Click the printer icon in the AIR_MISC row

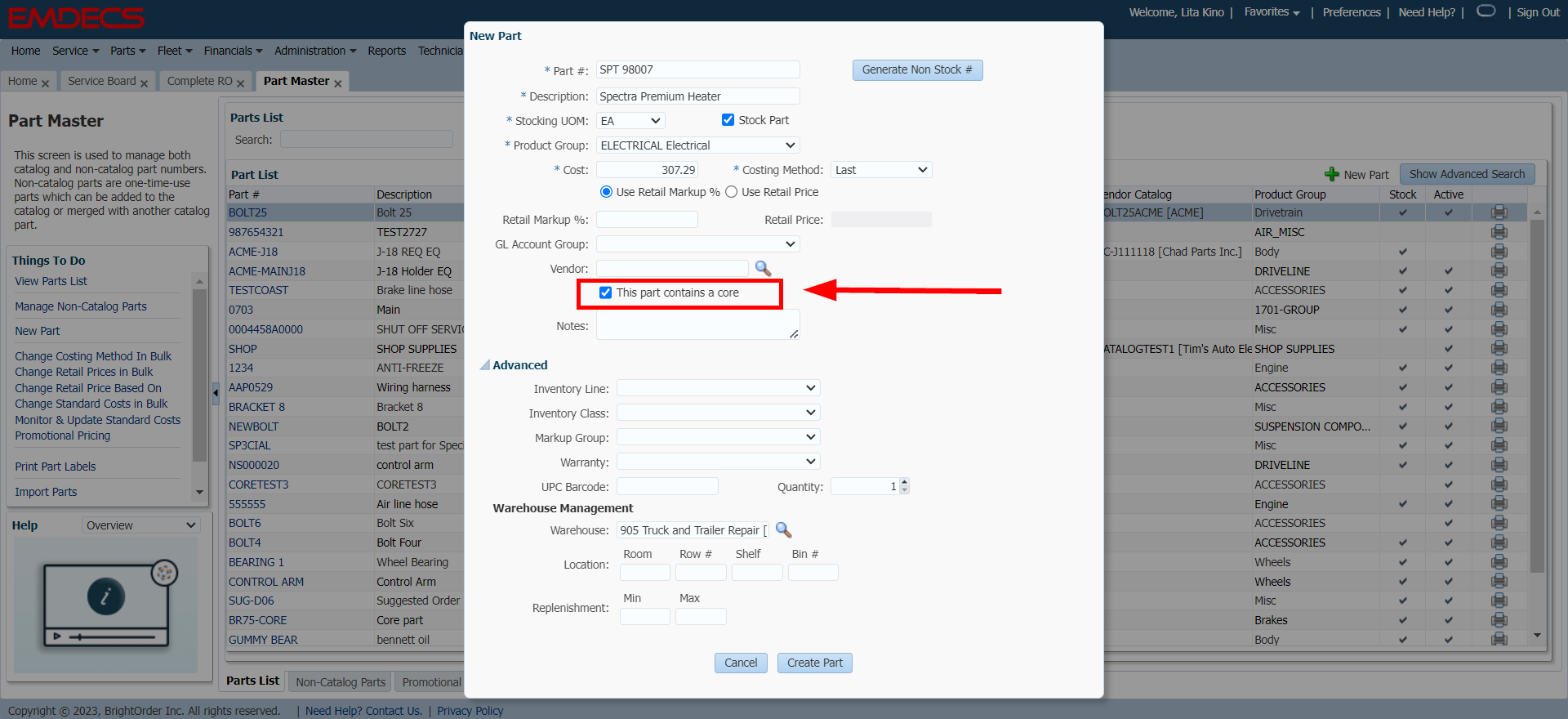pyautogui.click(x=1499, y=232)
